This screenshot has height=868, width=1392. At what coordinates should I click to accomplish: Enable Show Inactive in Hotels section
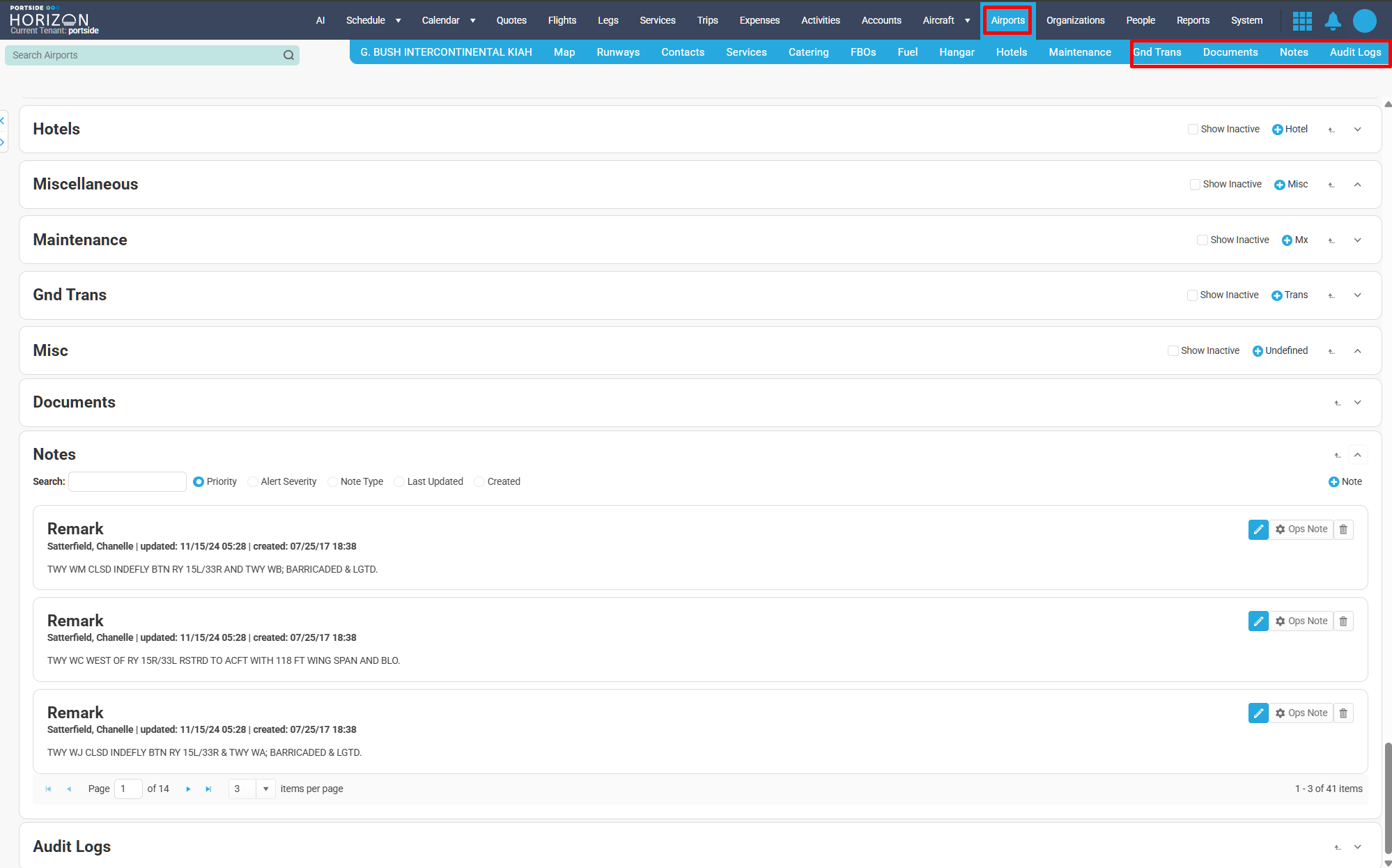[x=1193, y=130]
